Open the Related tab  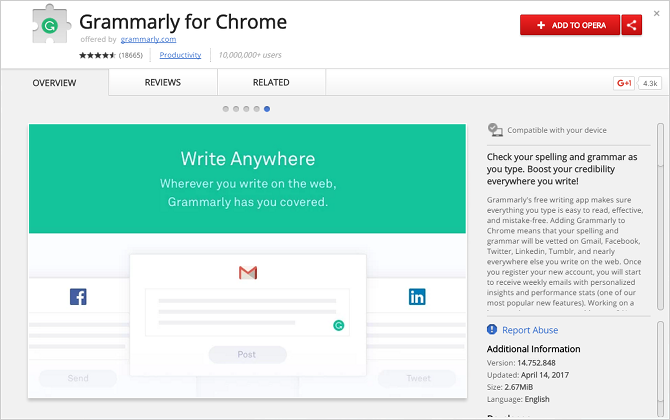(x=271, y=82)
